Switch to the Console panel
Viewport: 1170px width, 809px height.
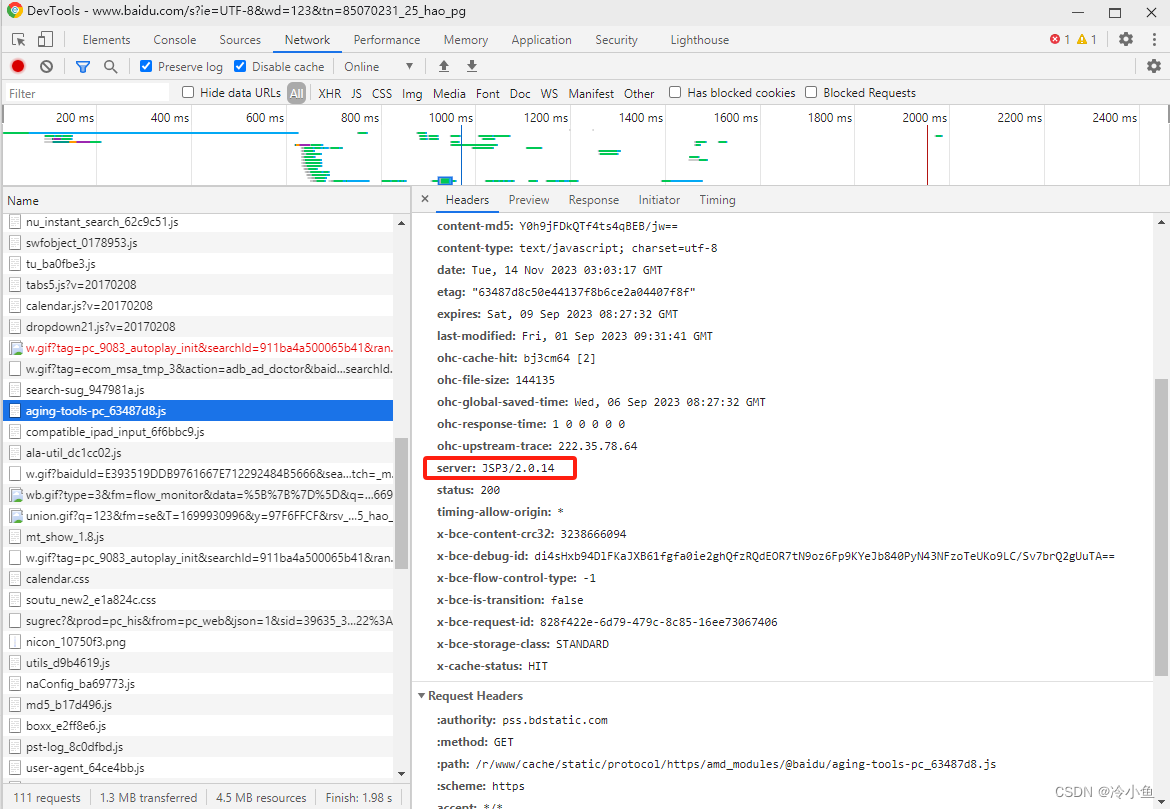pos(174,39)
